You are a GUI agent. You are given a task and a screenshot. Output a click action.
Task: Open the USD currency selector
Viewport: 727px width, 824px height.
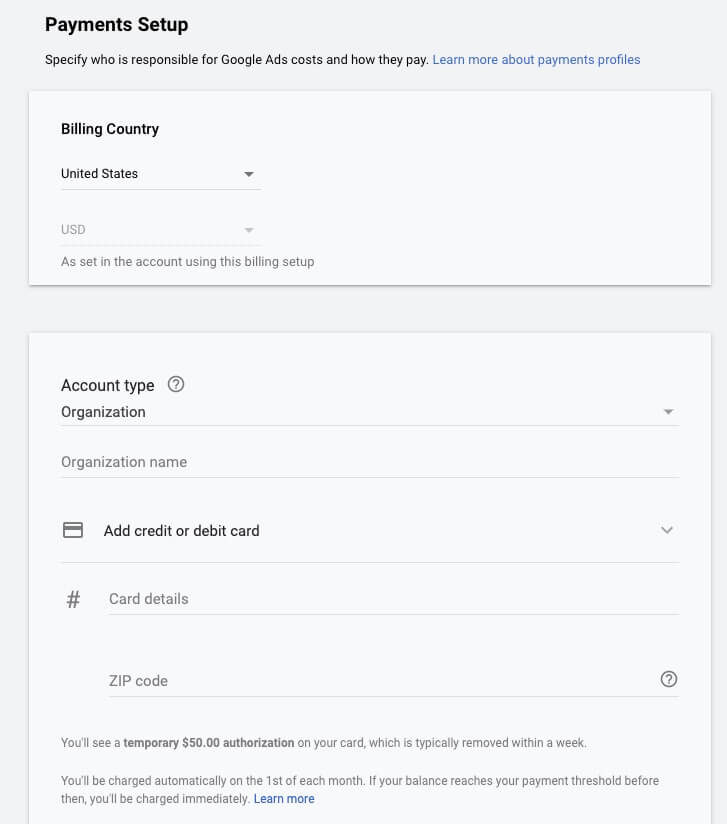coord(150,230)
